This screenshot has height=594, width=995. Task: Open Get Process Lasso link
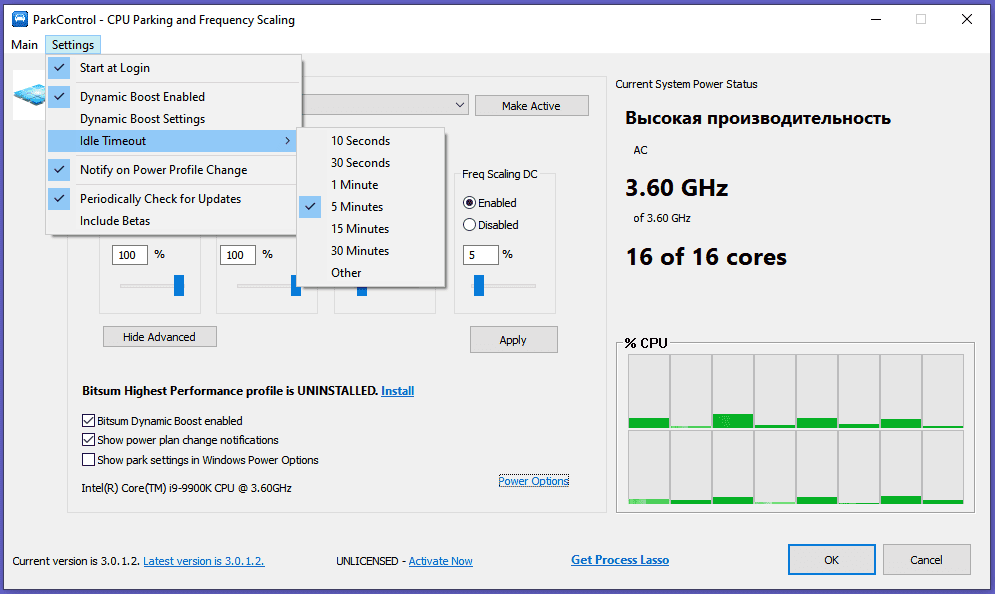620,560
